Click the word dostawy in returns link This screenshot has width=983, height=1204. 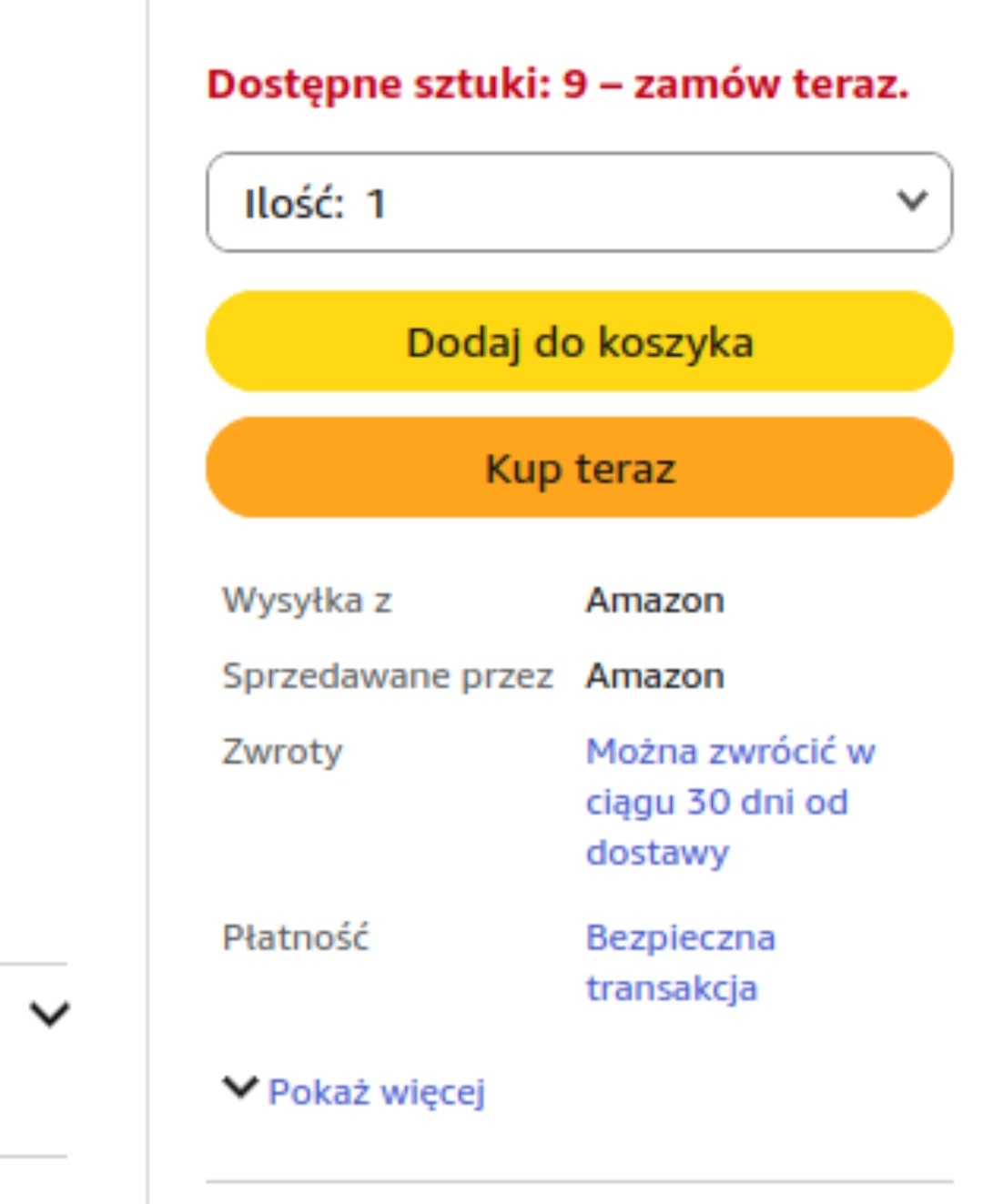657,853
